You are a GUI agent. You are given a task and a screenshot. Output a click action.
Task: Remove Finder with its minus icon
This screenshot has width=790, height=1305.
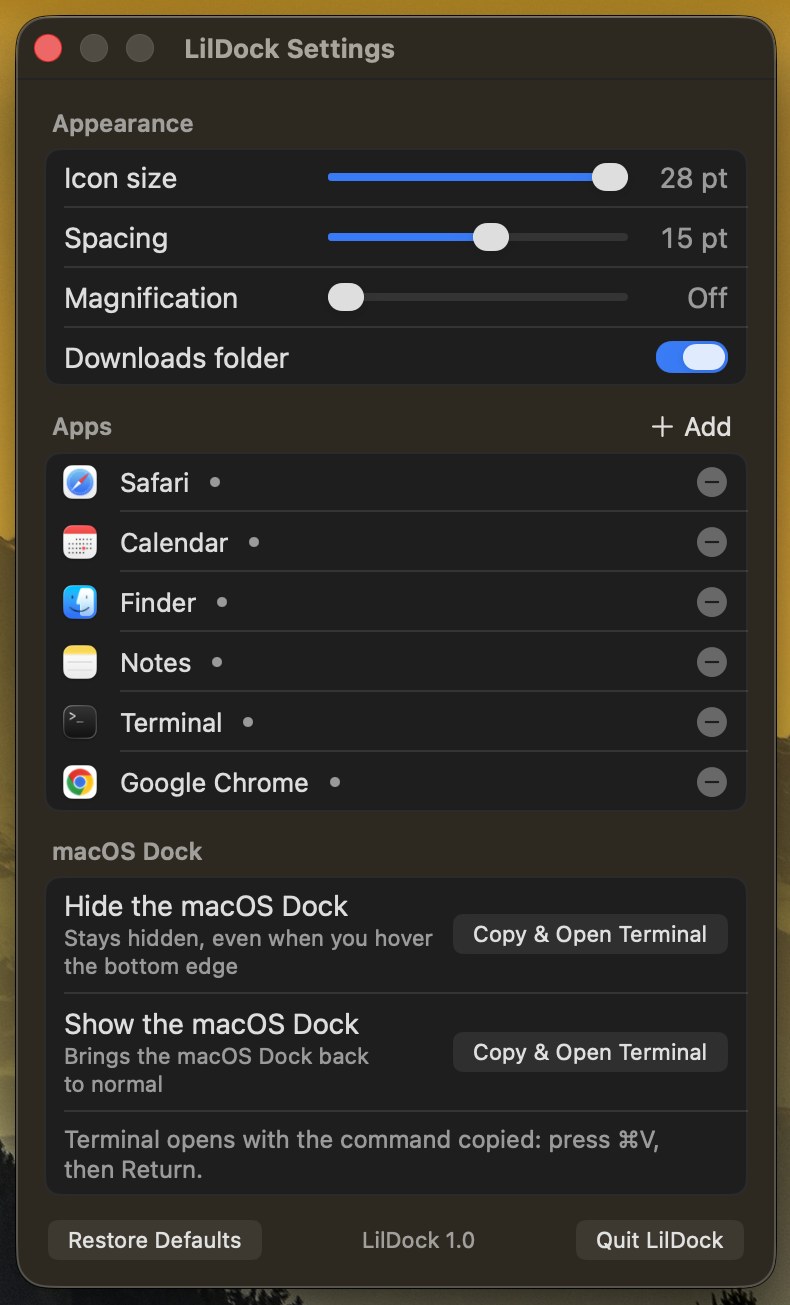712,602
